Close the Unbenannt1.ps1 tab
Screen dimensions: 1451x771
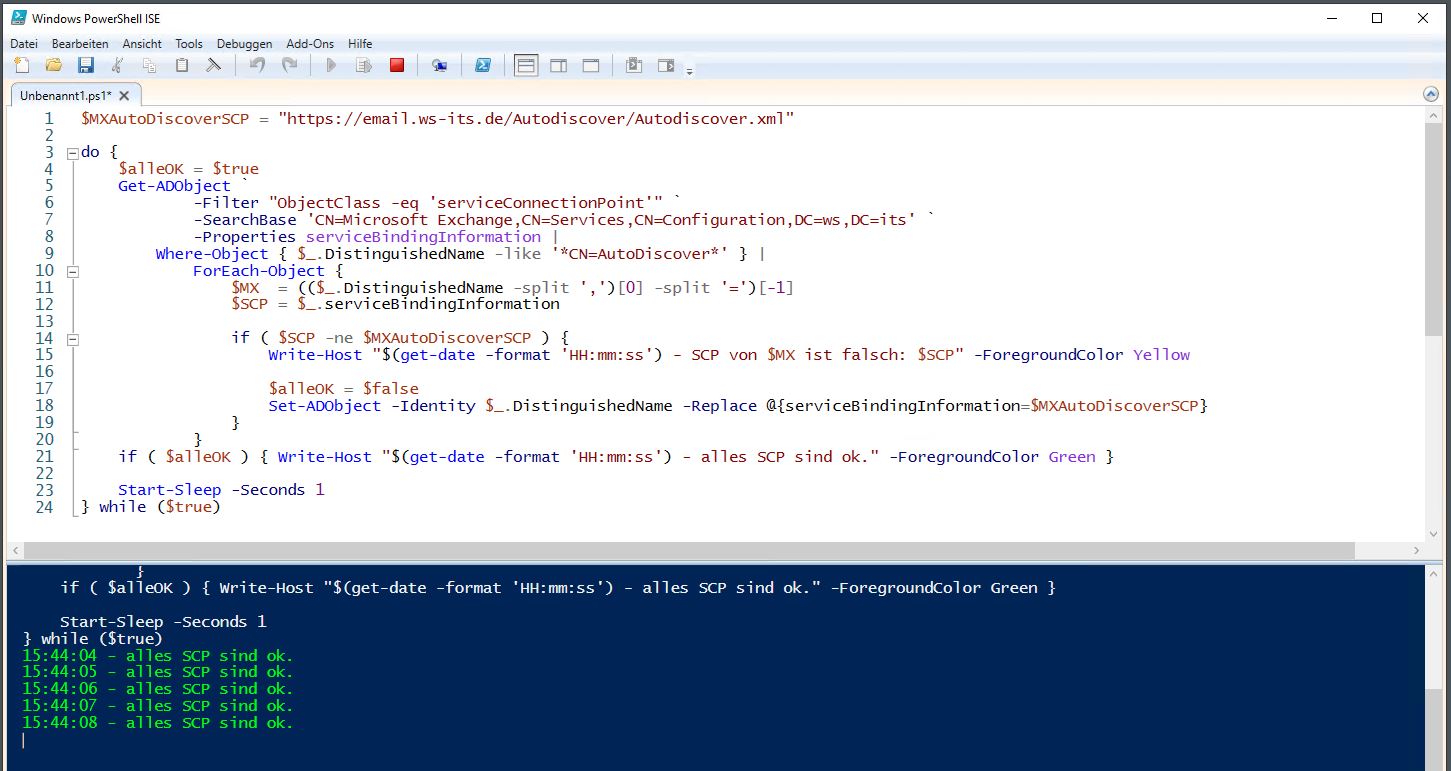click(124, 96)
